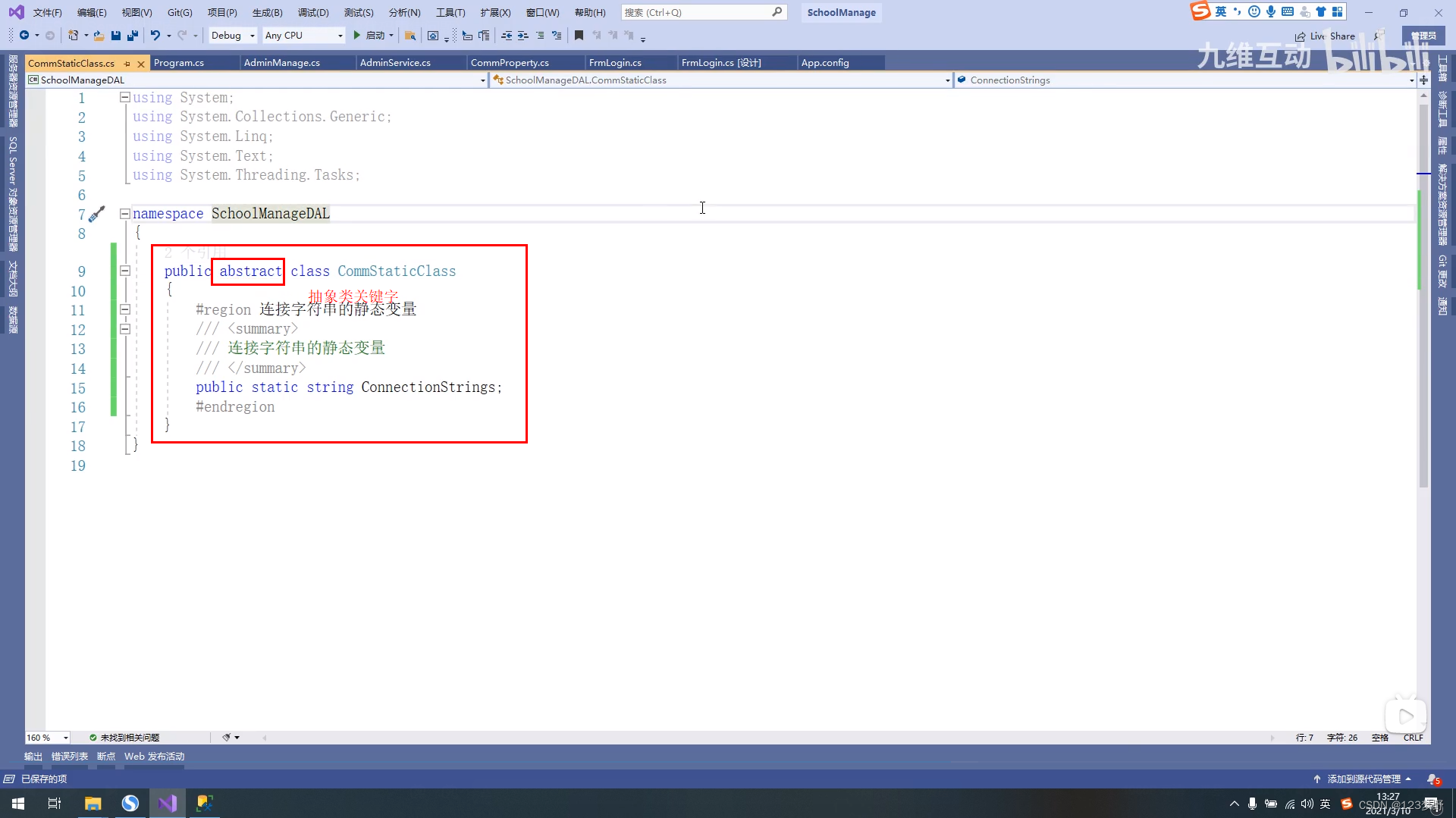This screenshot has height=818, width=1456.
Task: Click the 未找到相关问题 status indicator
Action: pyautogui.click(x=124, y=738)
